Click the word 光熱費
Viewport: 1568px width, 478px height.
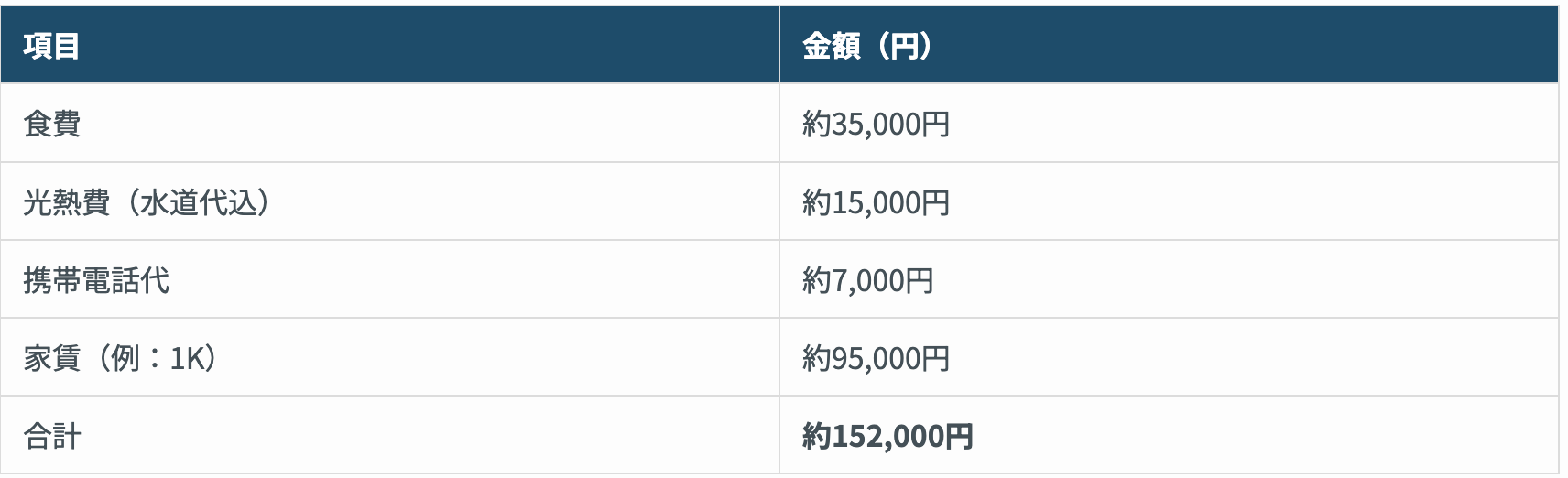point(66,202)
